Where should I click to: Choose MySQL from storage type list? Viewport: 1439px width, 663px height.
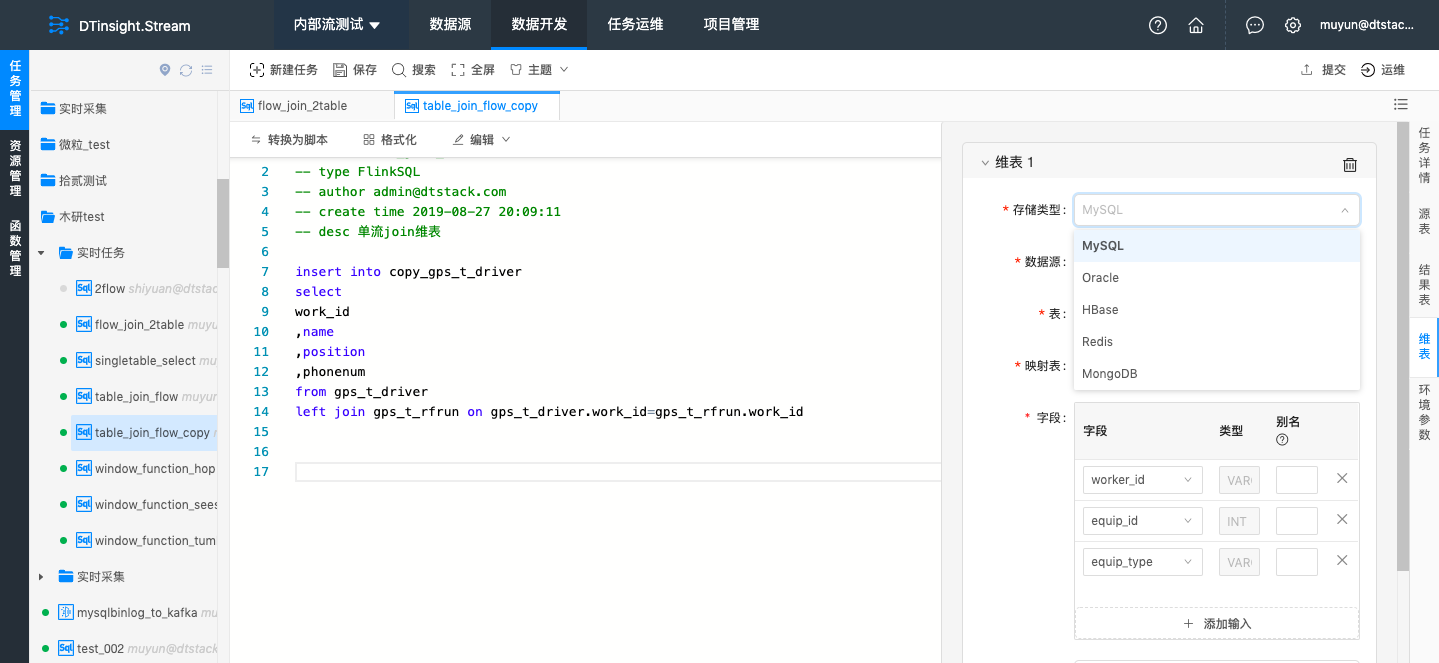pyautogui.click(x=1216, y=246)
